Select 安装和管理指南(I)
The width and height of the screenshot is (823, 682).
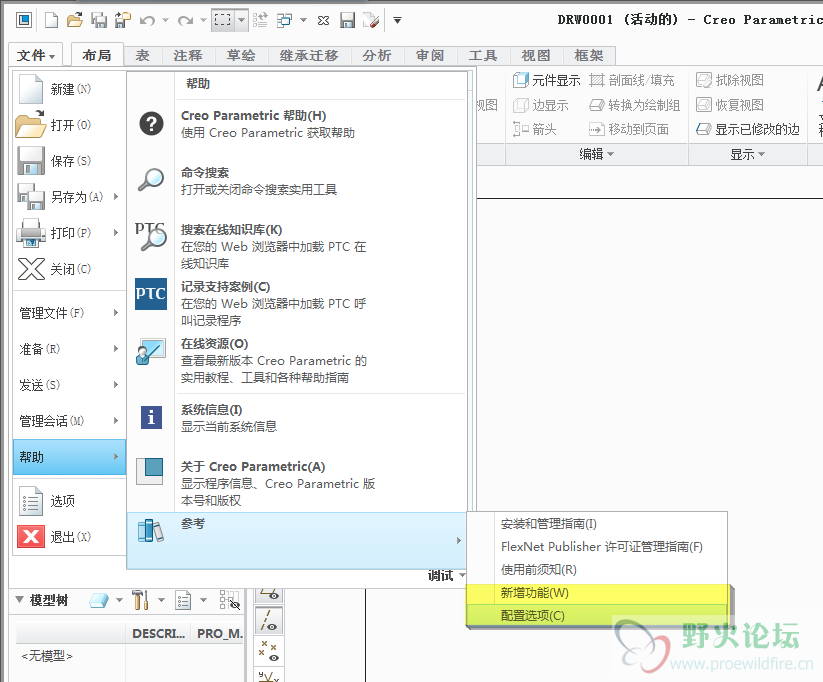597,523
